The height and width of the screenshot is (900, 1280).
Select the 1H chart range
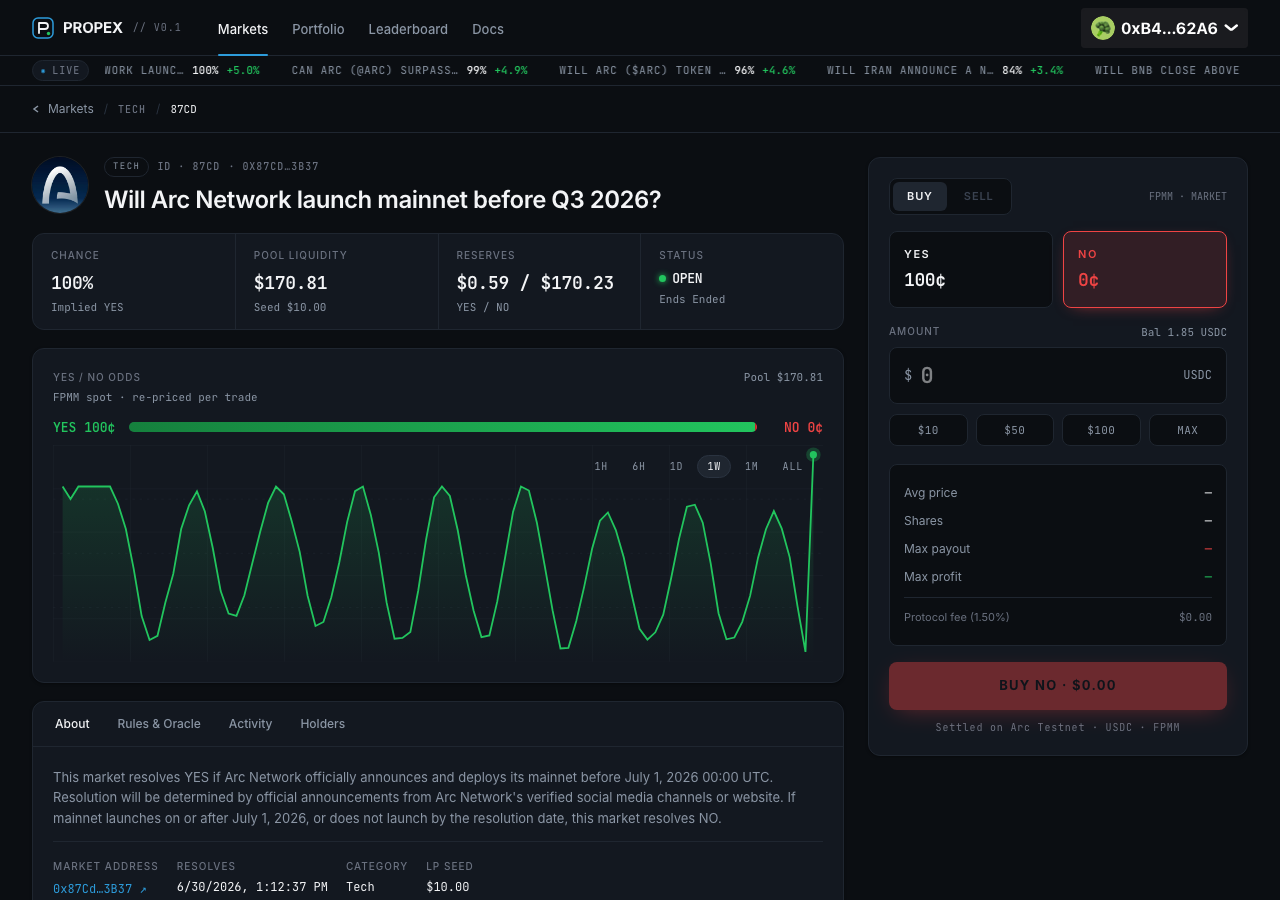(x=601, y=467)
